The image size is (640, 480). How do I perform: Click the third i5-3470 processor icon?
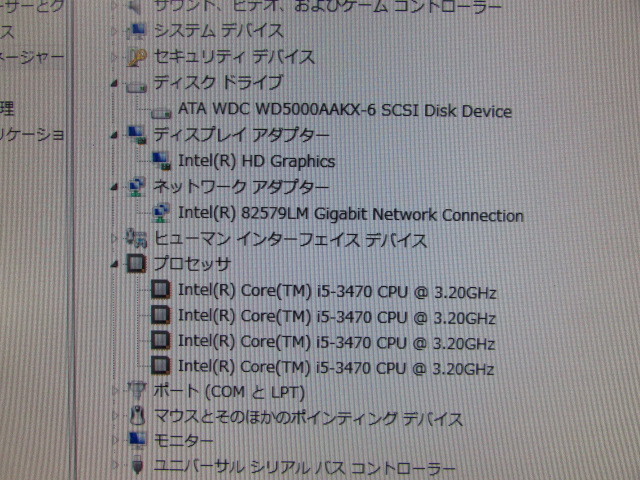160,340
